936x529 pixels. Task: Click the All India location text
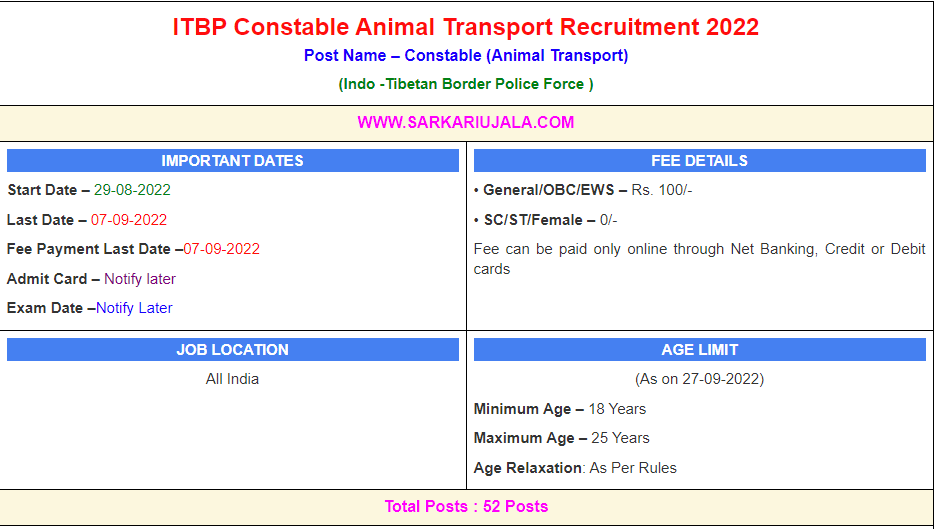232,379
